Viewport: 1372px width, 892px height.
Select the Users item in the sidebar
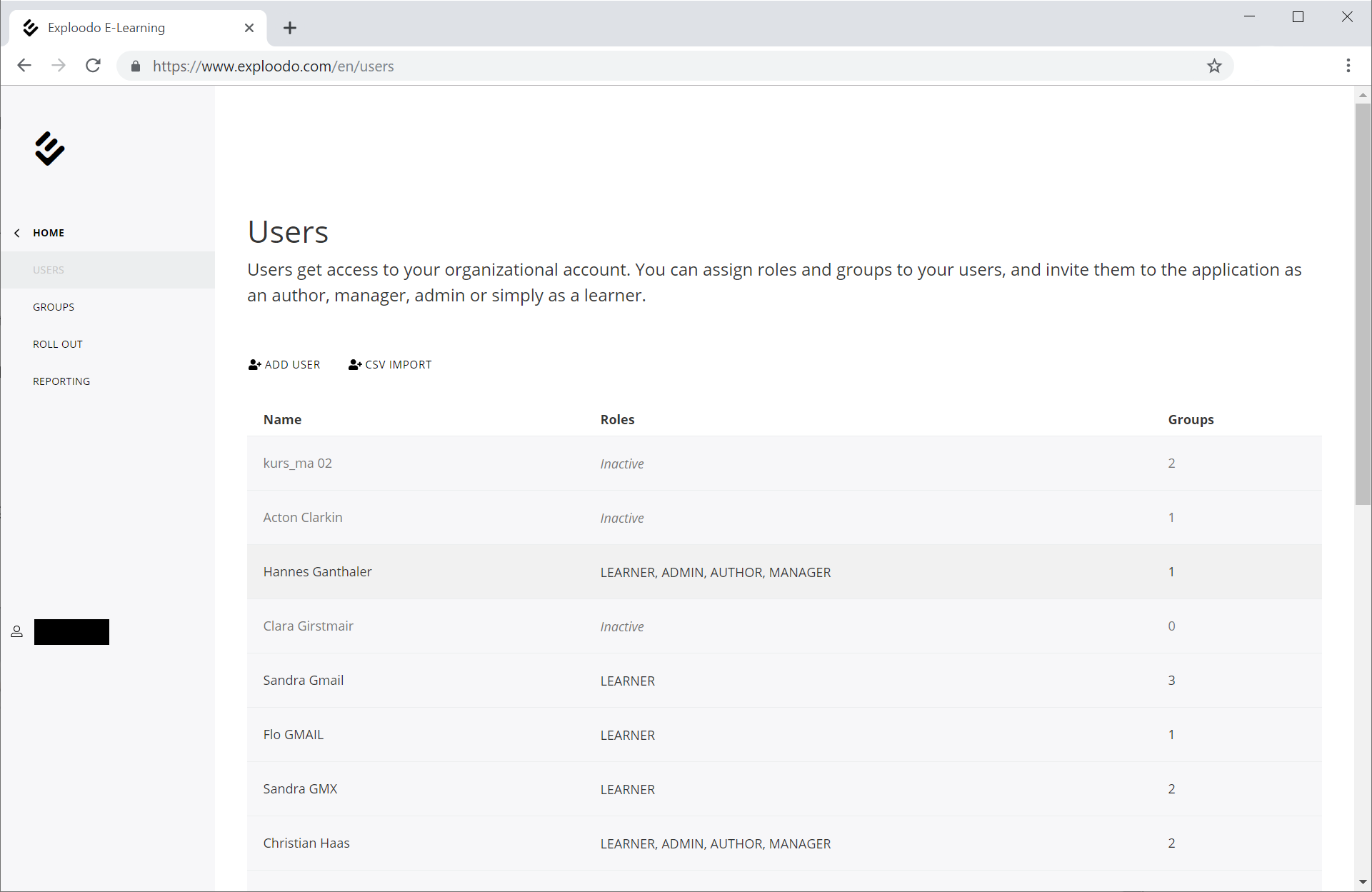(49, 270)
